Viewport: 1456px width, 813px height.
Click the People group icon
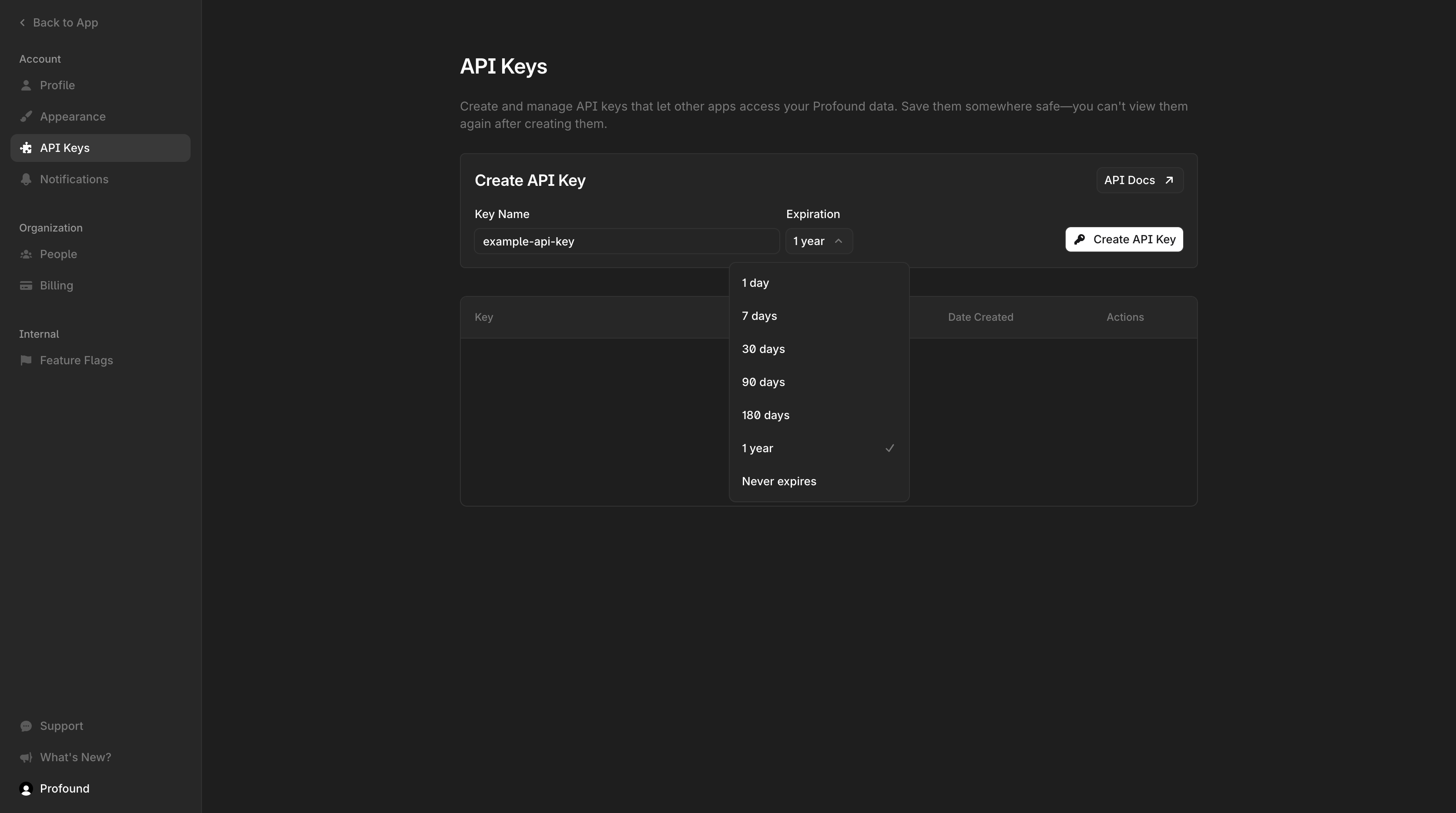[x=26, y=255]
